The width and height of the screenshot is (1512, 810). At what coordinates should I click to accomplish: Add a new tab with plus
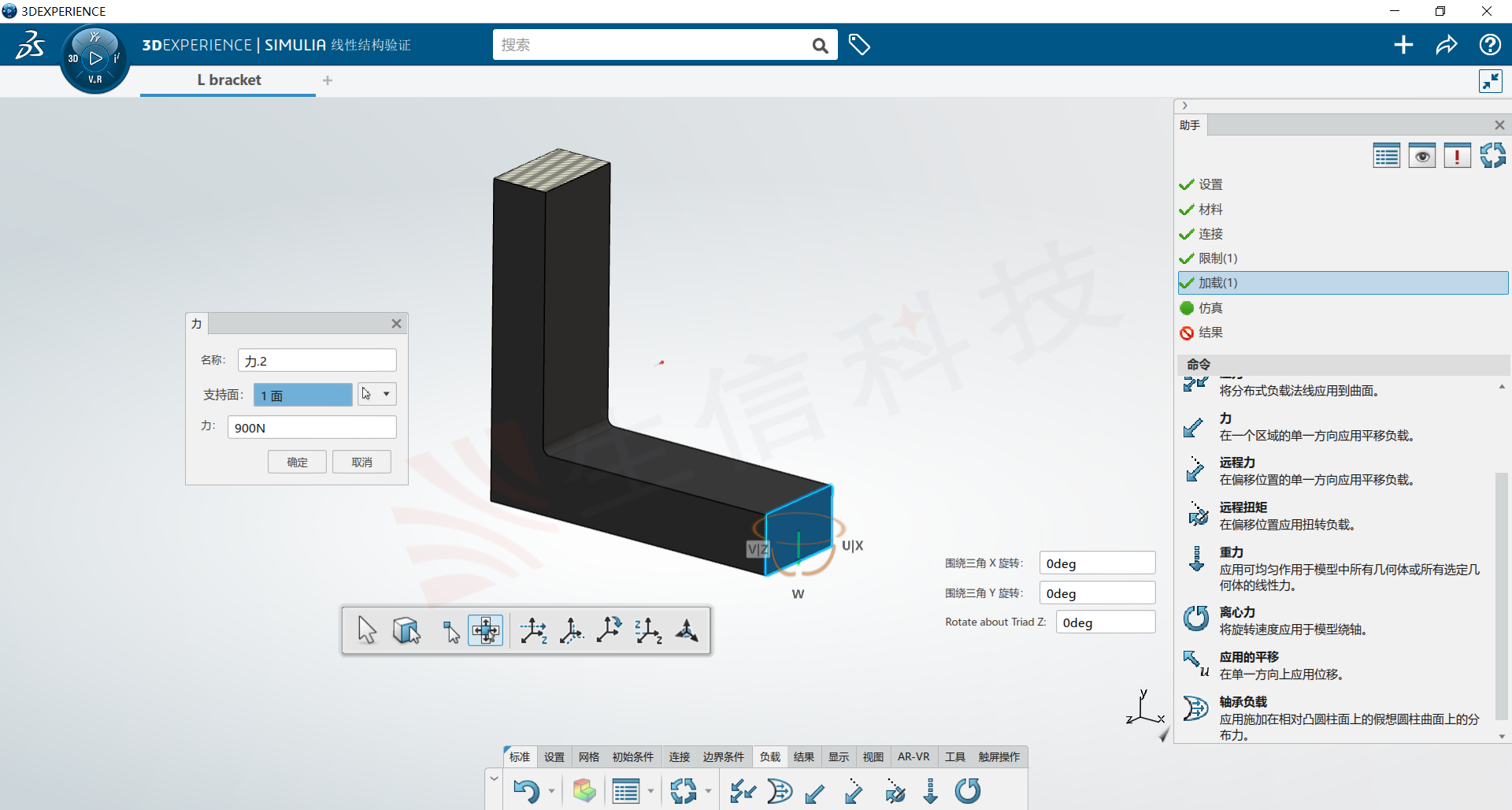pyautogui.click(x=328, y=80)
